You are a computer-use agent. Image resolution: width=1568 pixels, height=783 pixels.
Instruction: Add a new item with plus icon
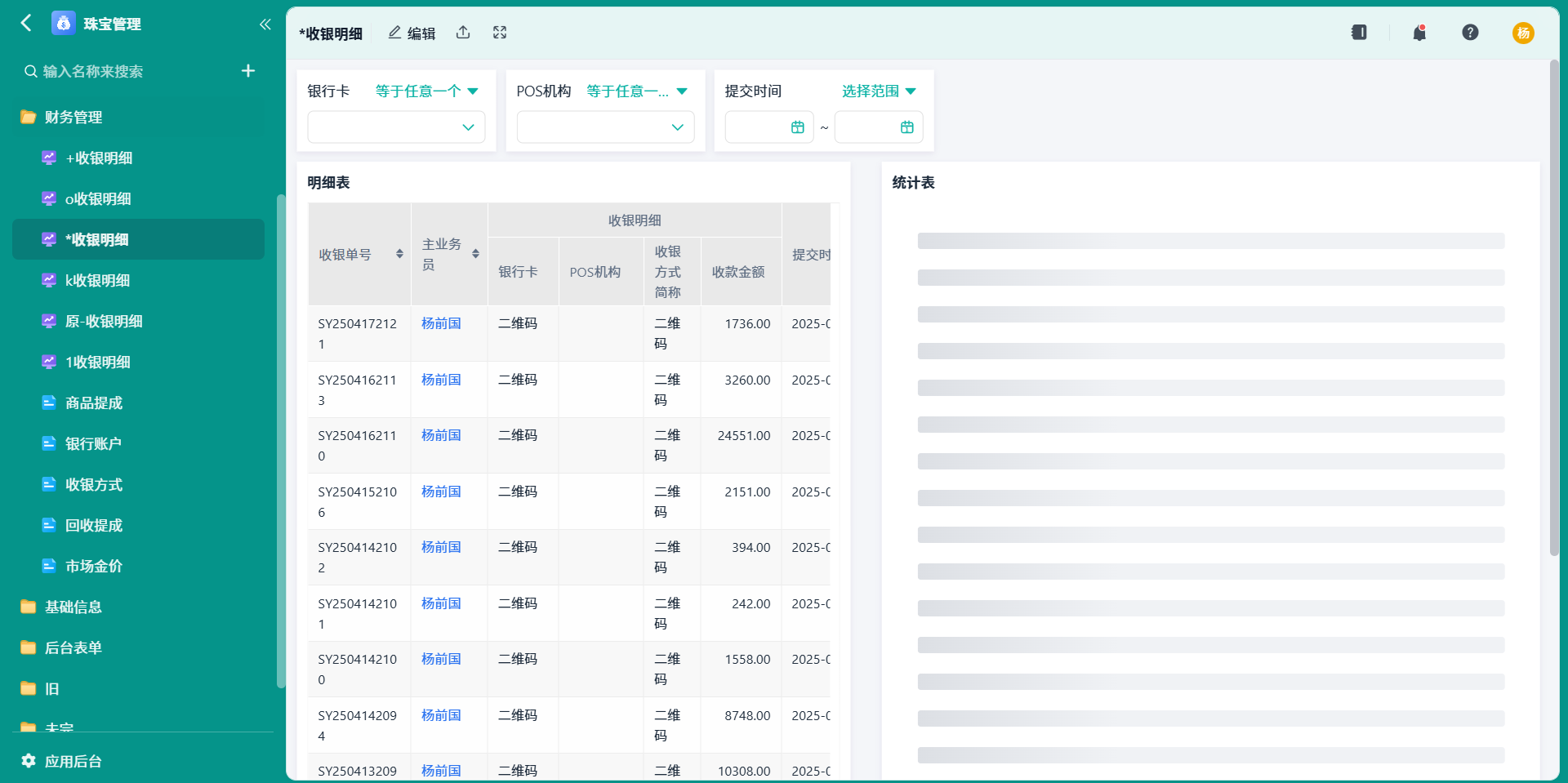(248, 71)
